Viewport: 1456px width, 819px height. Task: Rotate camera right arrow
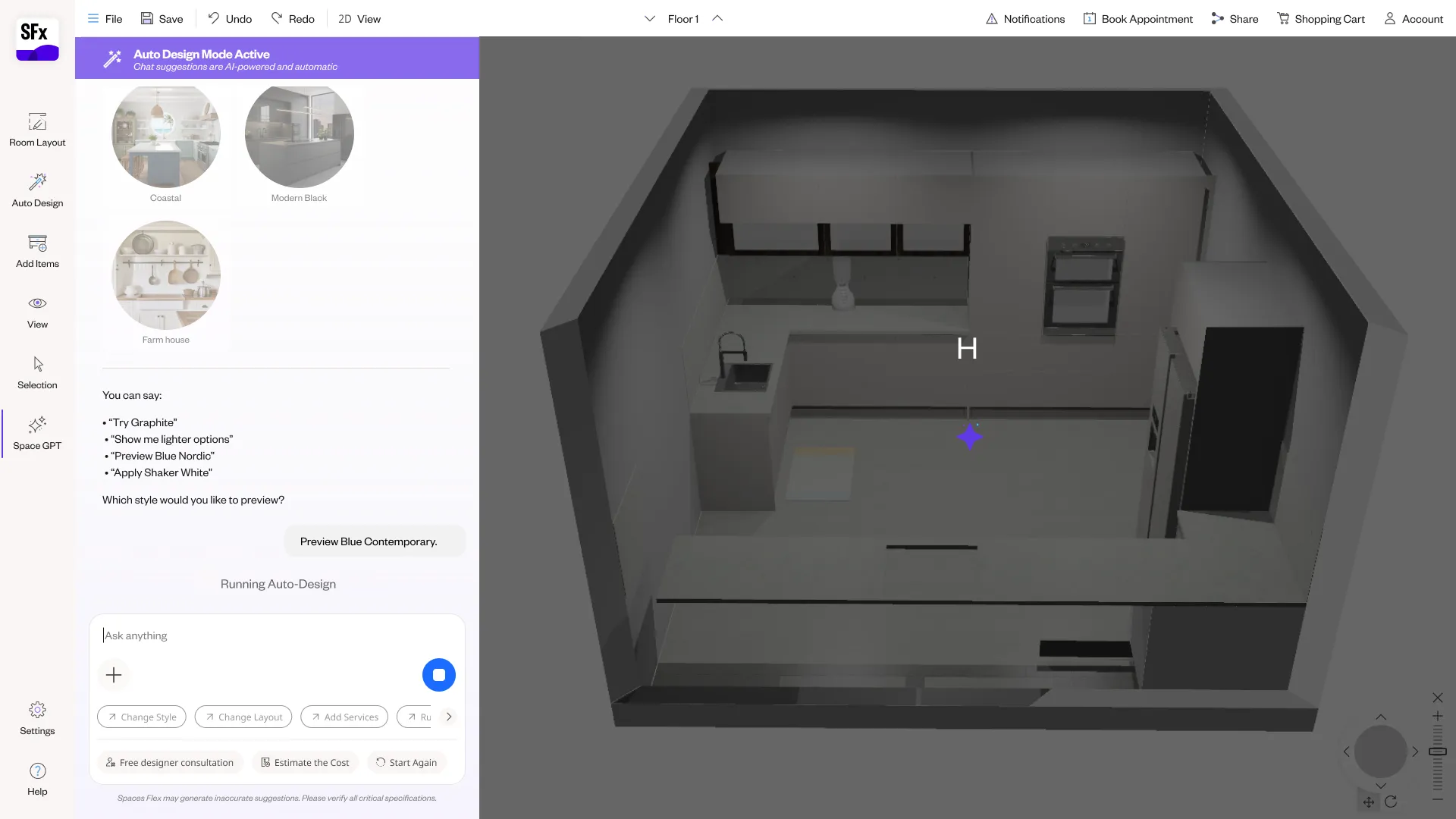click(1415, 752)
